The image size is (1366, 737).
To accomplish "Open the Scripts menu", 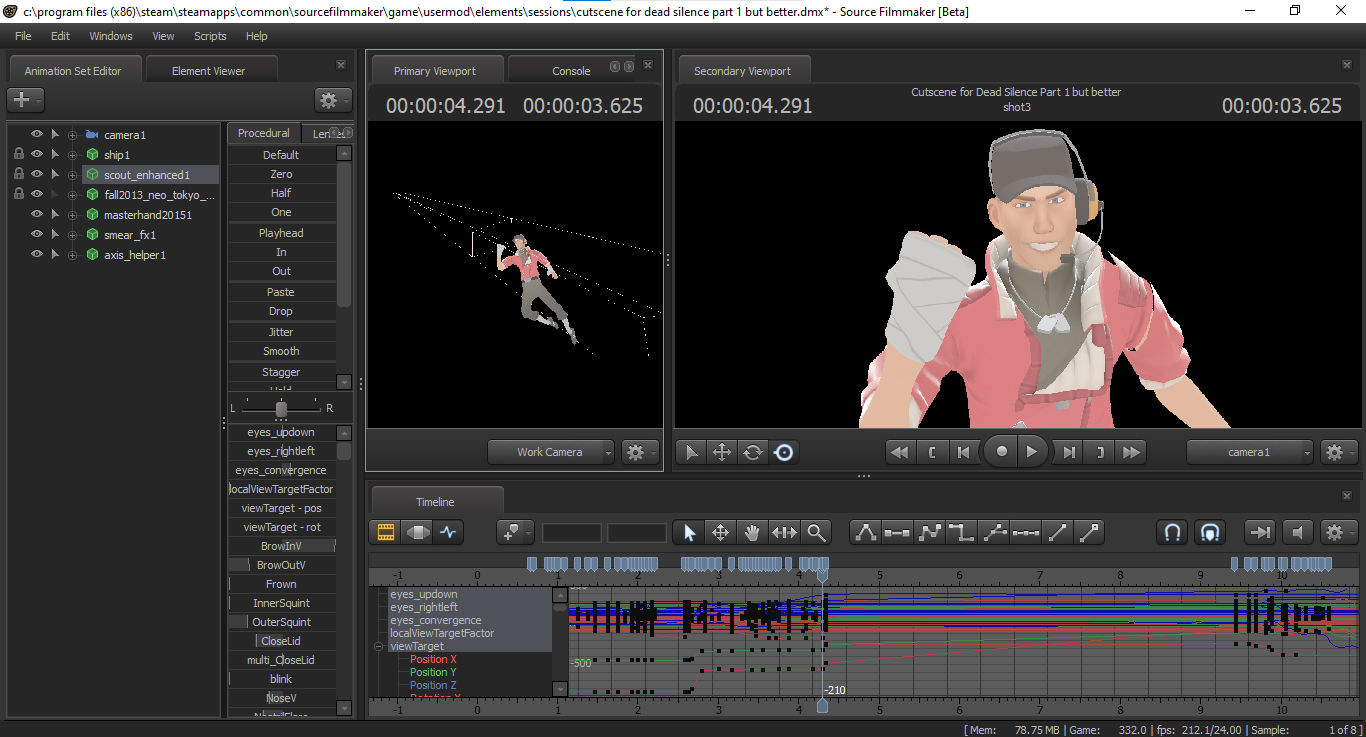I will (x=210, y=36).
